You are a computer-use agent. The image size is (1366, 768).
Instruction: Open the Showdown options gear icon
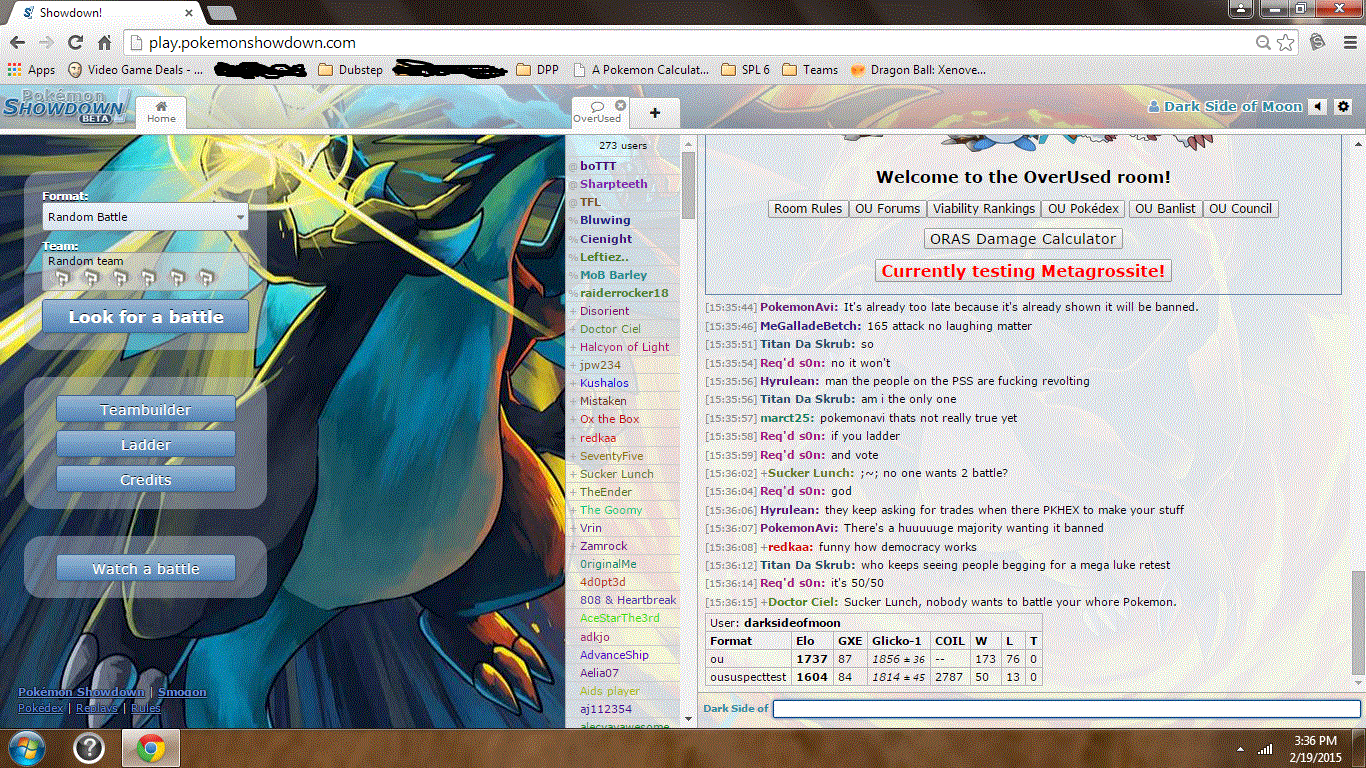(1343, 107)
